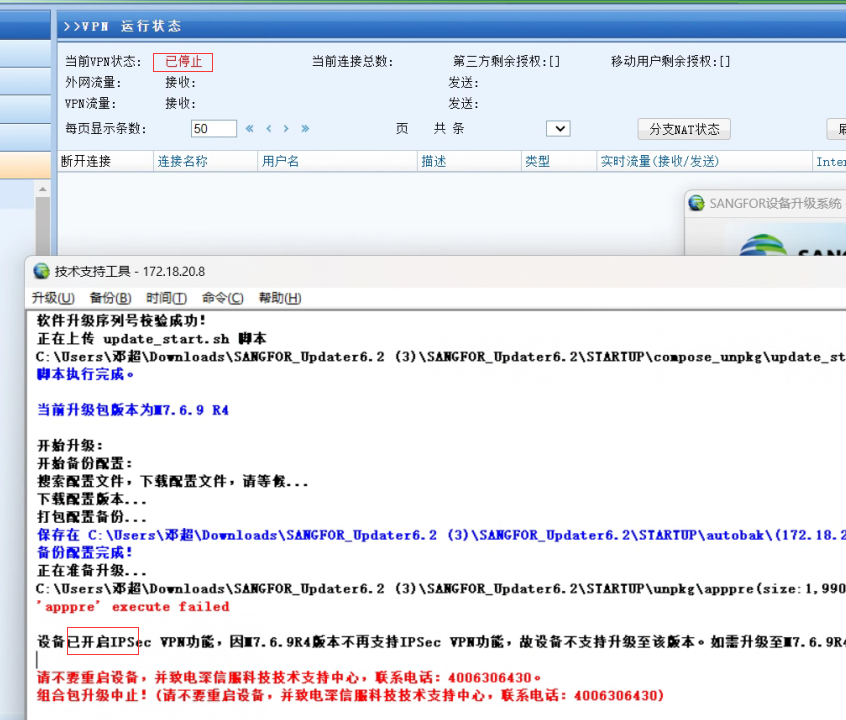Click the 已停止 VPN status indicator
The width and height of the screenshot is (846, 720).
(x=183, y=62)
